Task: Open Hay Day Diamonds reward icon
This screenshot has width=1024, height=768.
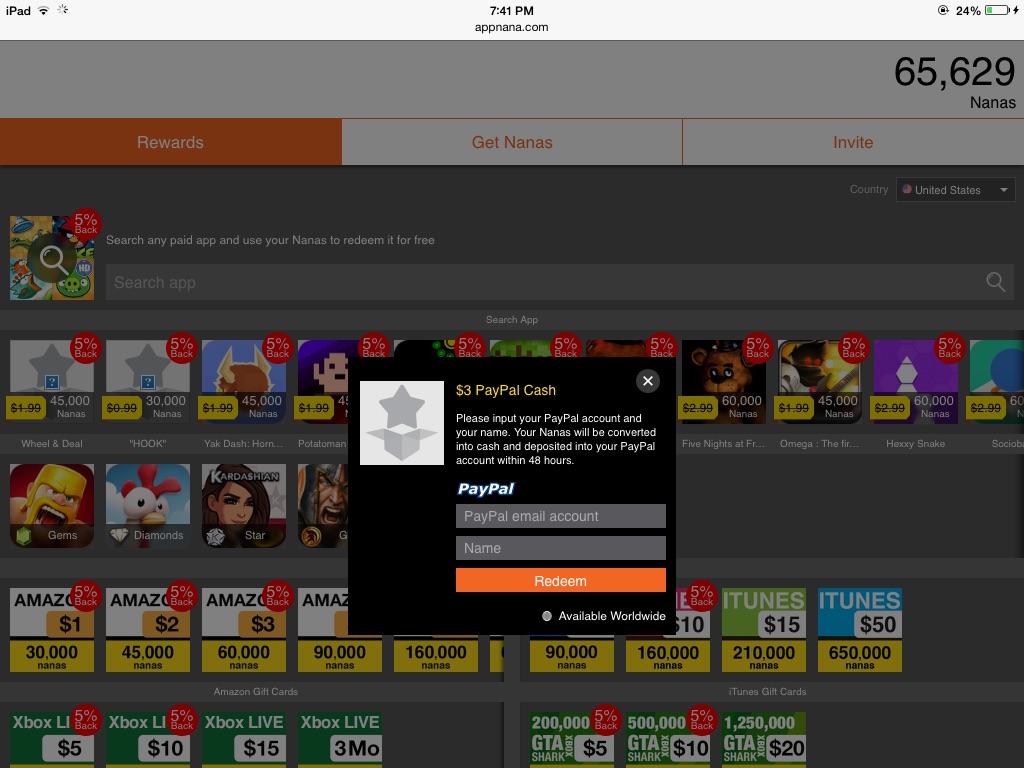Action: point(148,506)
